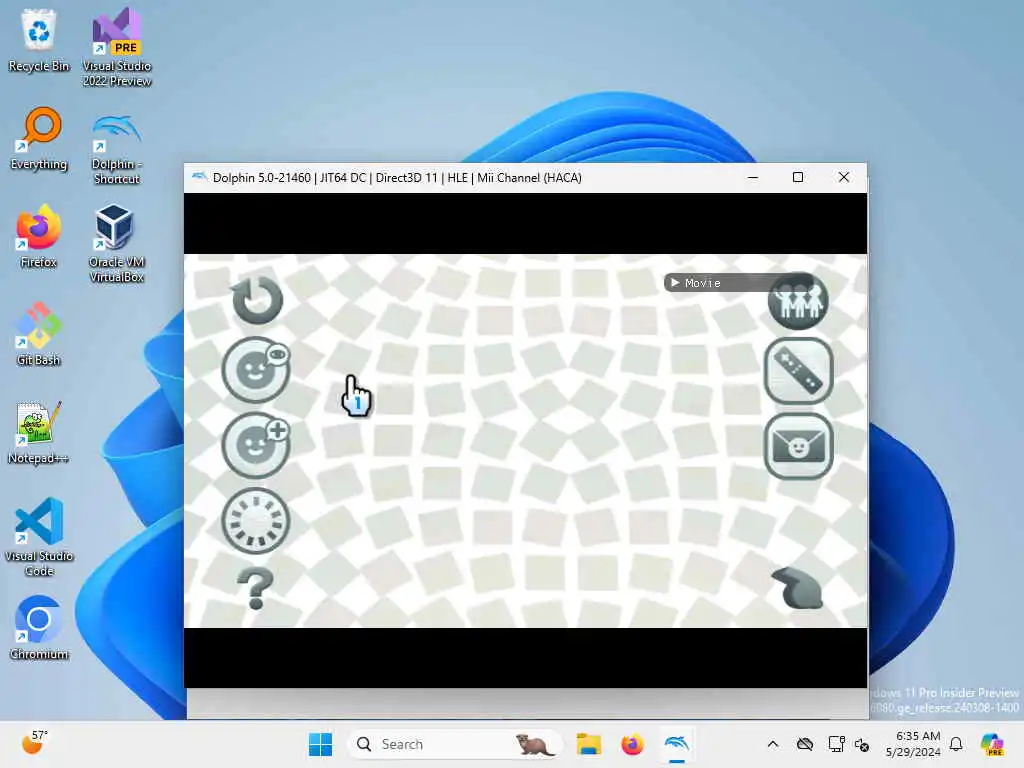Select the Everything search desktop icon
Screen dimensions: 1024x768
pos(39,138)
